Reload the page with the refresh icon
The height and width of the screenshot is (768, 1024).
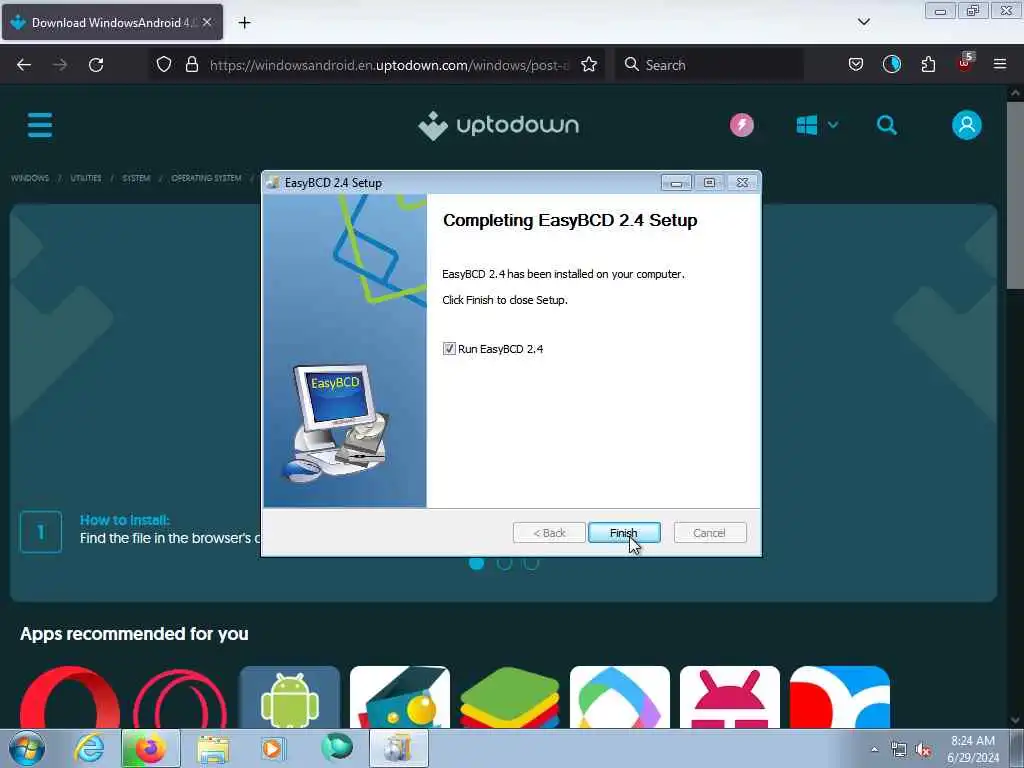point(96,65)
